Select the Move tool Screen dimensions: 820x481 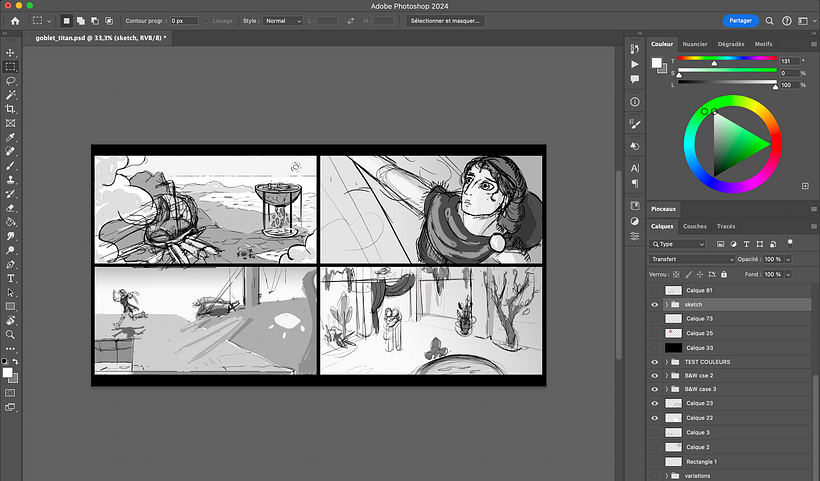(10, 52)
